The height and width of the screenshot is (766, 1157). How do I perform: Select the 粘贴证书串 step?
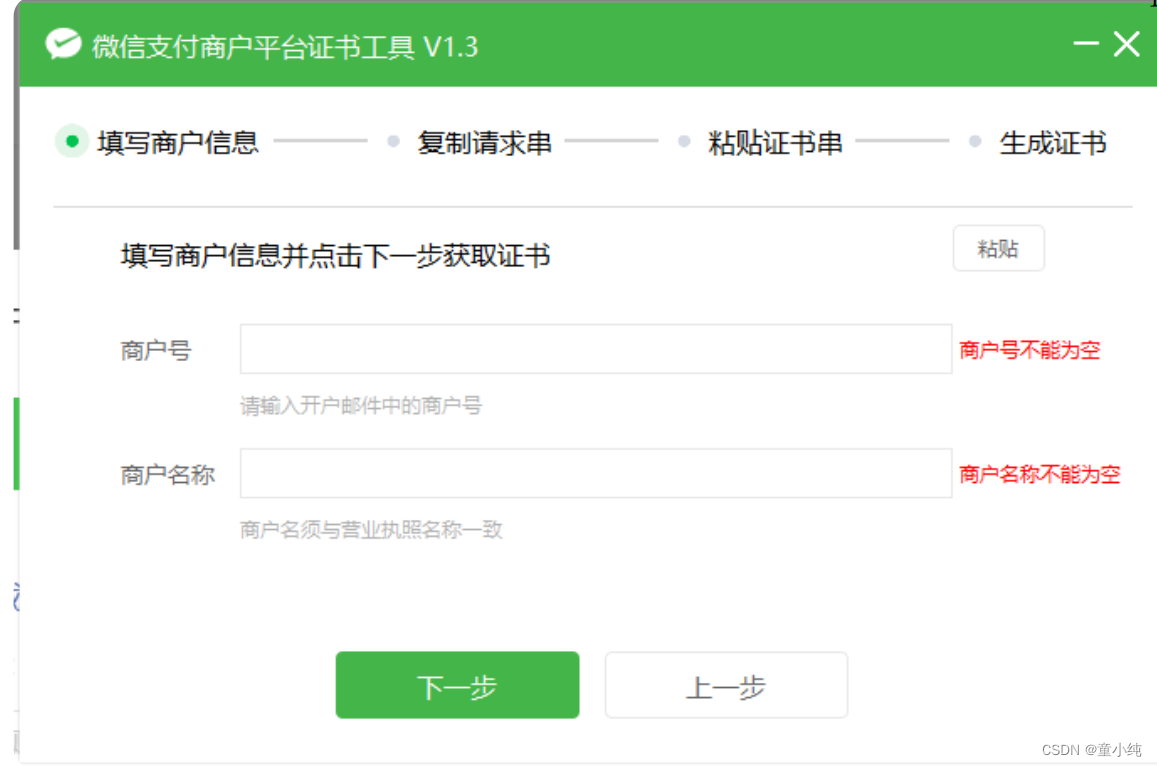click(x=775, y=142)
